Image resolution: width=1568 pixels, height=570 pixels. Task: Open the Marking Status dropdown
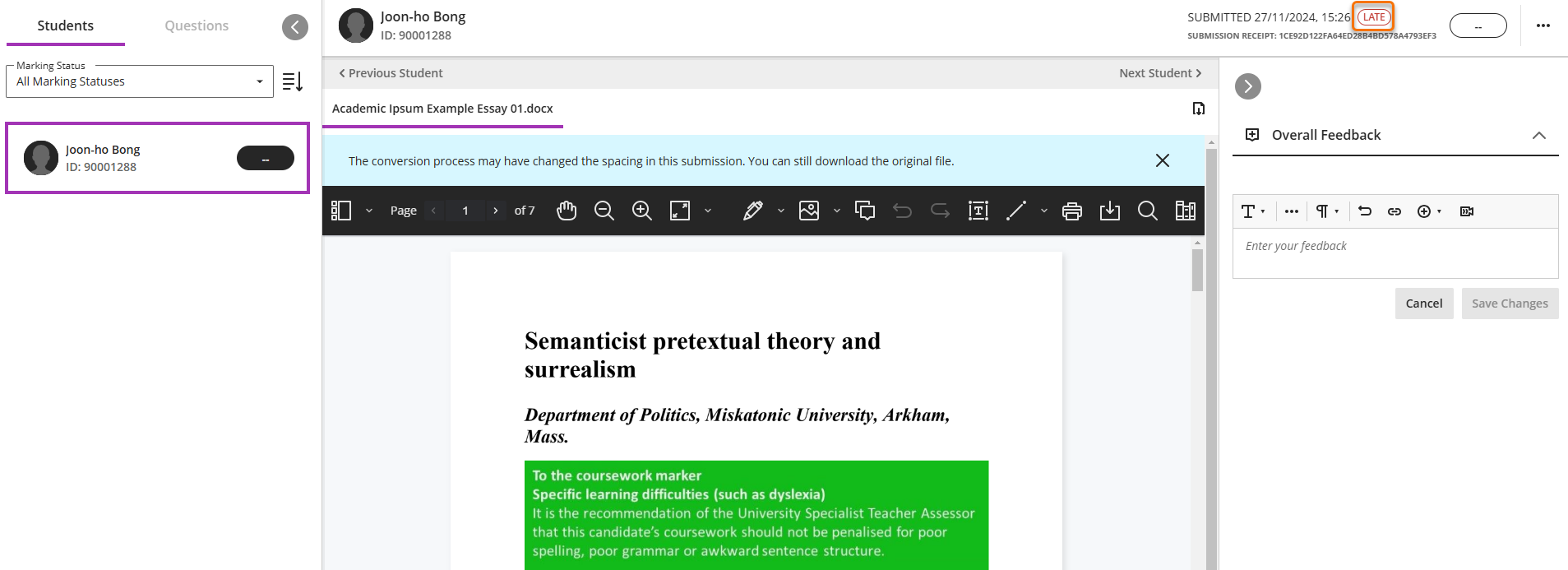click(x=140, y=81)
